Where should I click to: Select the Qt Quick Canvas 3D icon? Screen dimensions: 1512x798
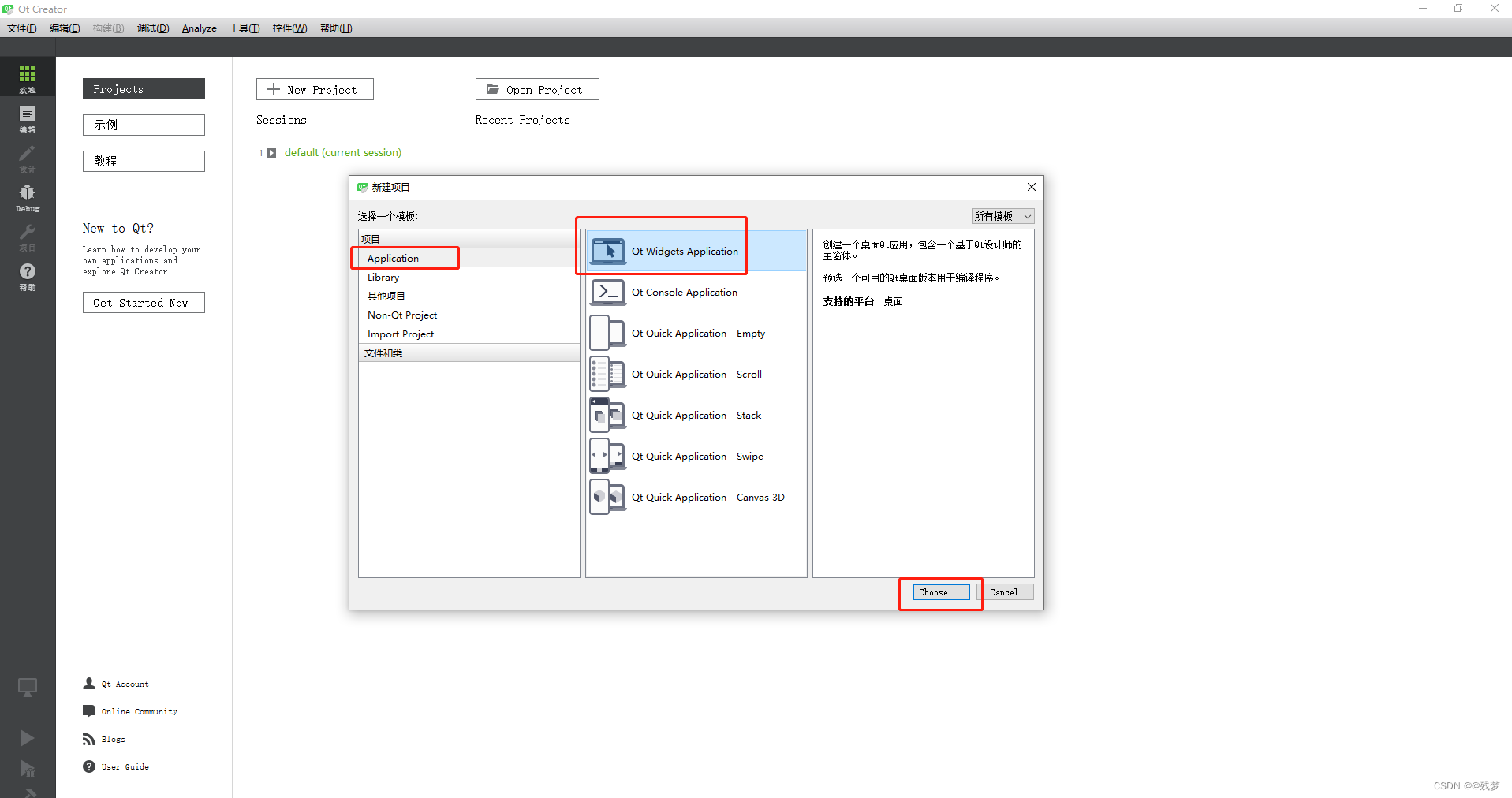(x=608, y=498)
